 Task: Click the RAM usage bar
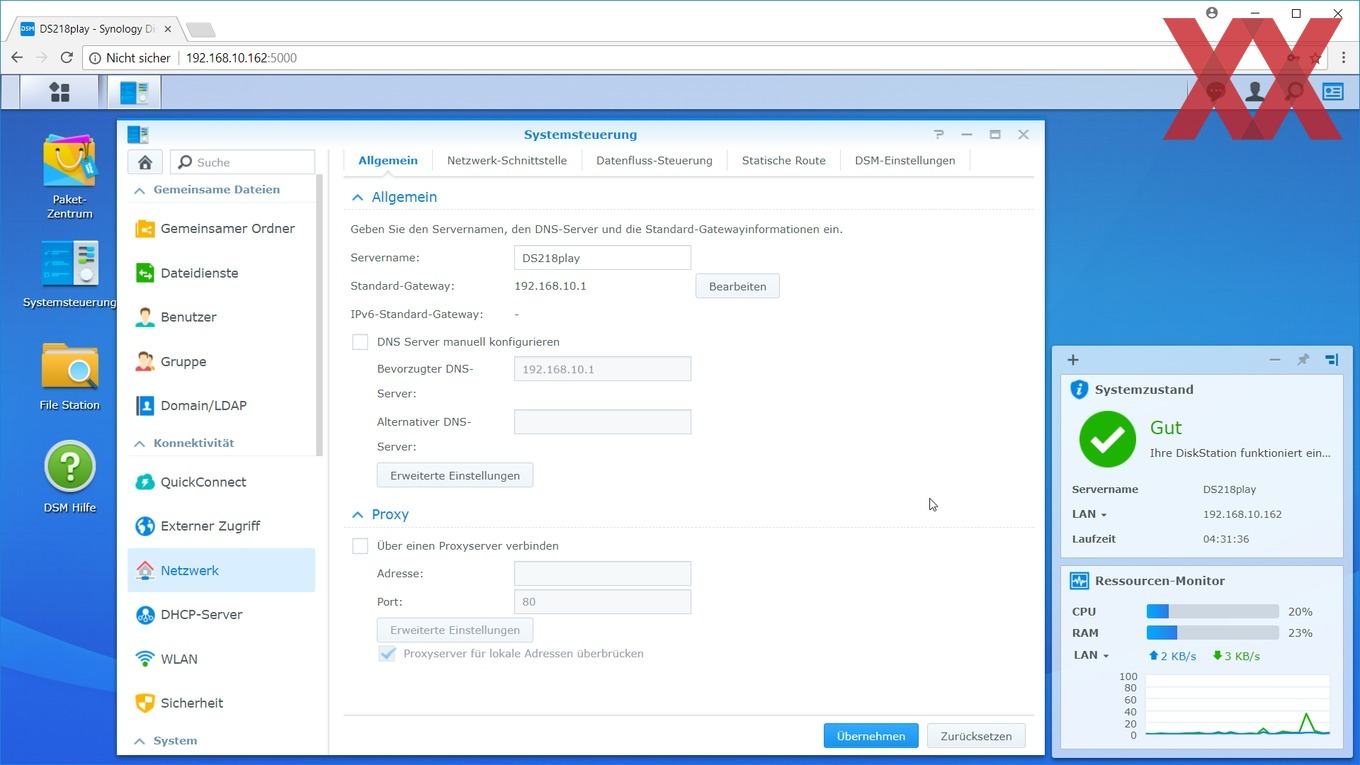coord(1212,633)
